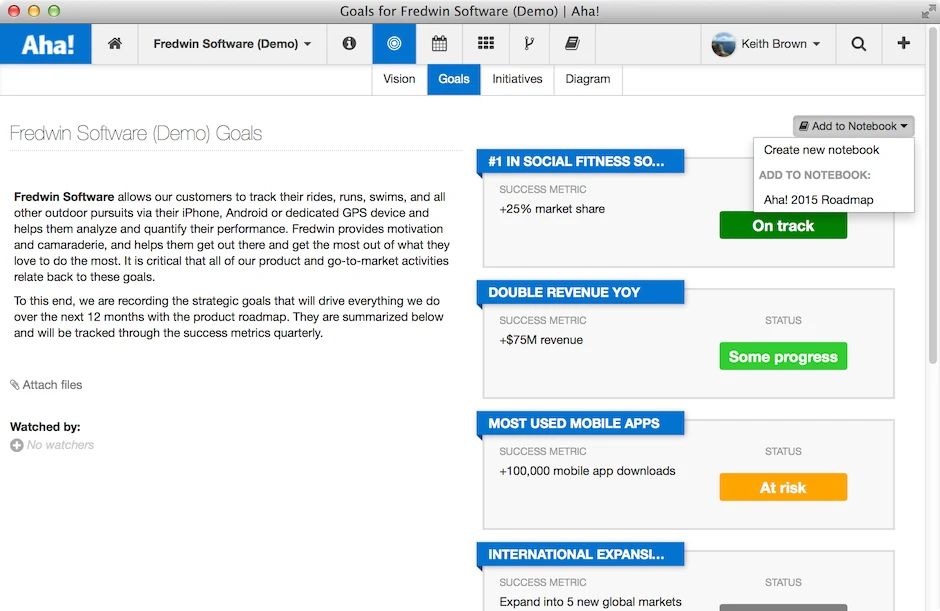The image size is (940, 611).
Task: Switch to the Diagram tab
Action: (x=588, y=79)
